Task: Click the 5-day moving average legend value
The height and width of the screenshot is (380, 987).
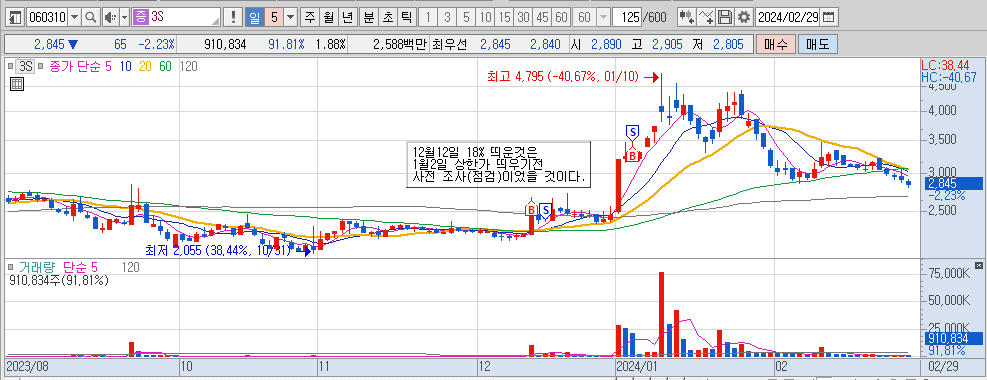Action: coord(109,66)
